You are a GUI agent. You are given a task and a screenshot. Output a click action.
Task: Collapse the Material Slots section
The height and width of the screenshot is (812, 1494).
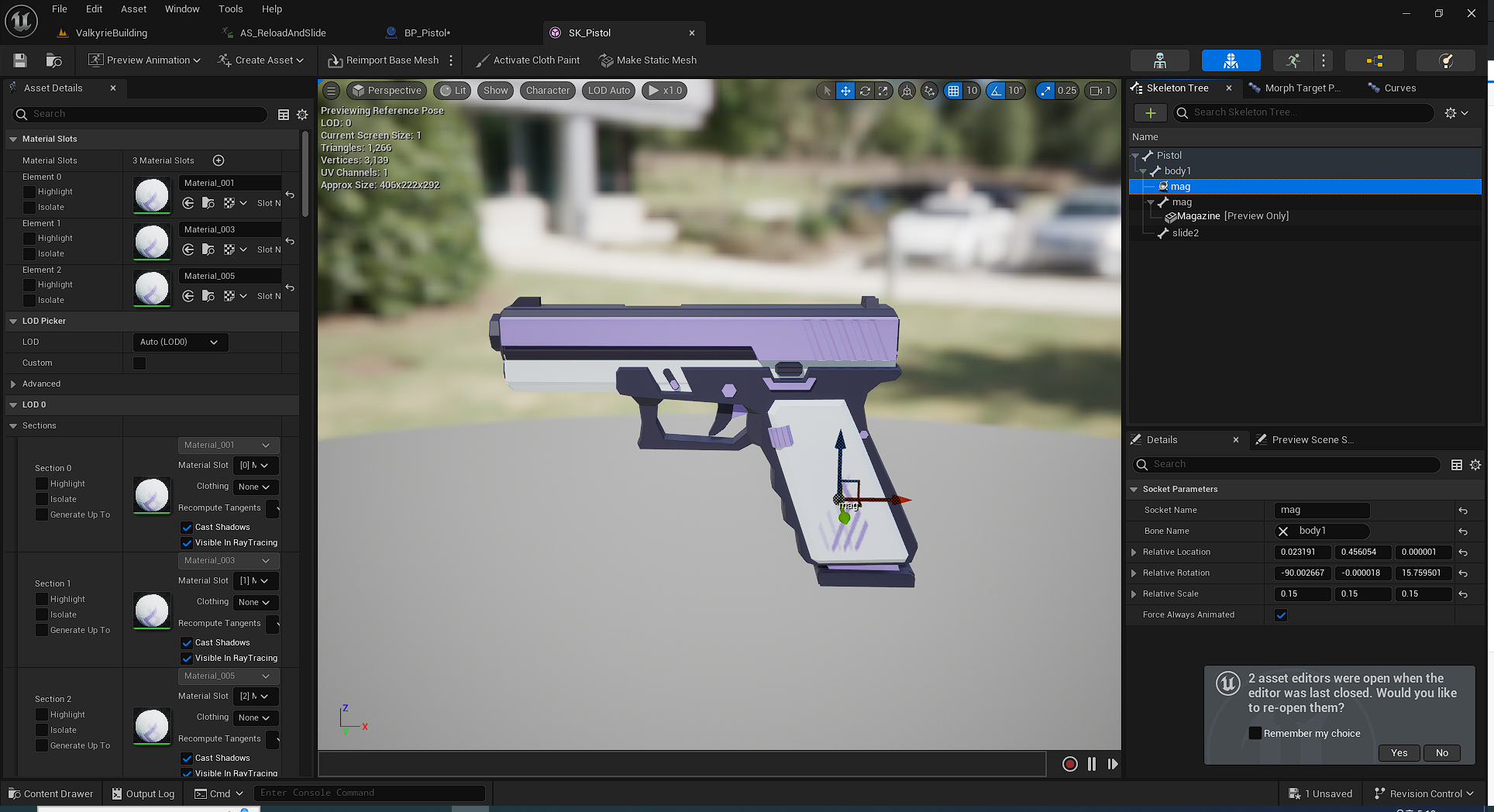pos(13,139)
